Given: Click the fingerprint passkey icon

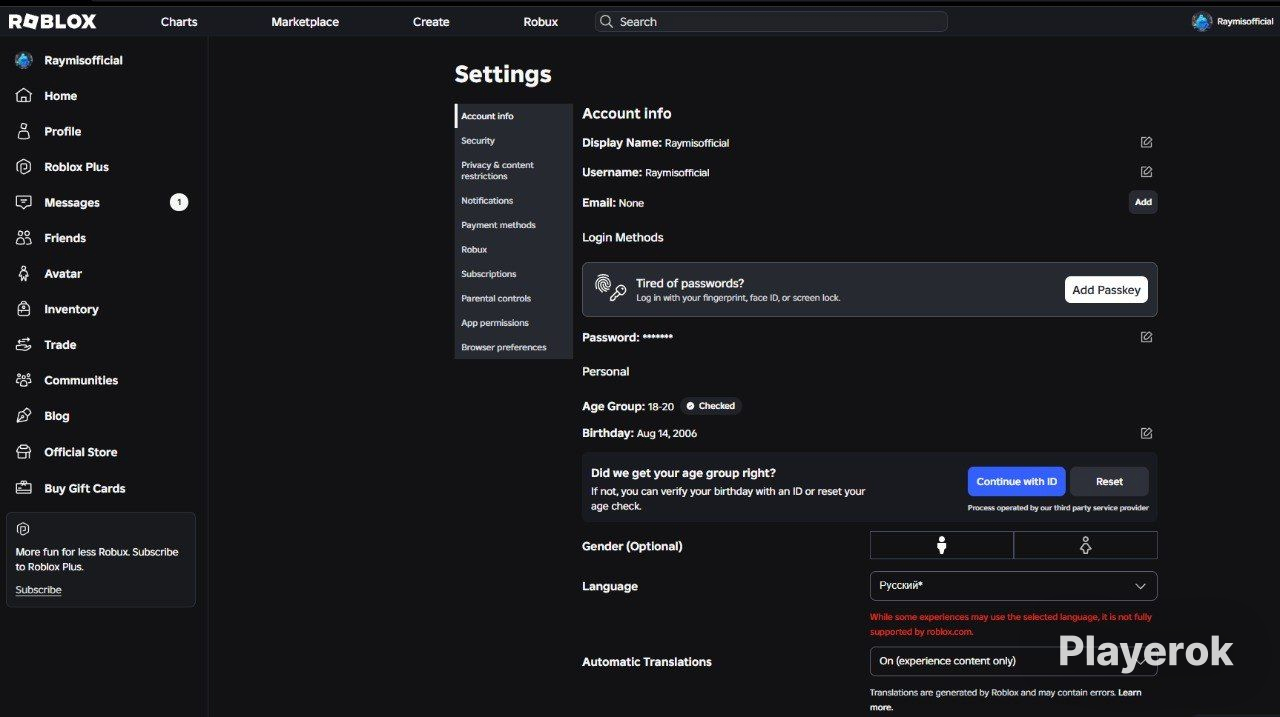Looking at the screenshot, I should coord(610,288).
